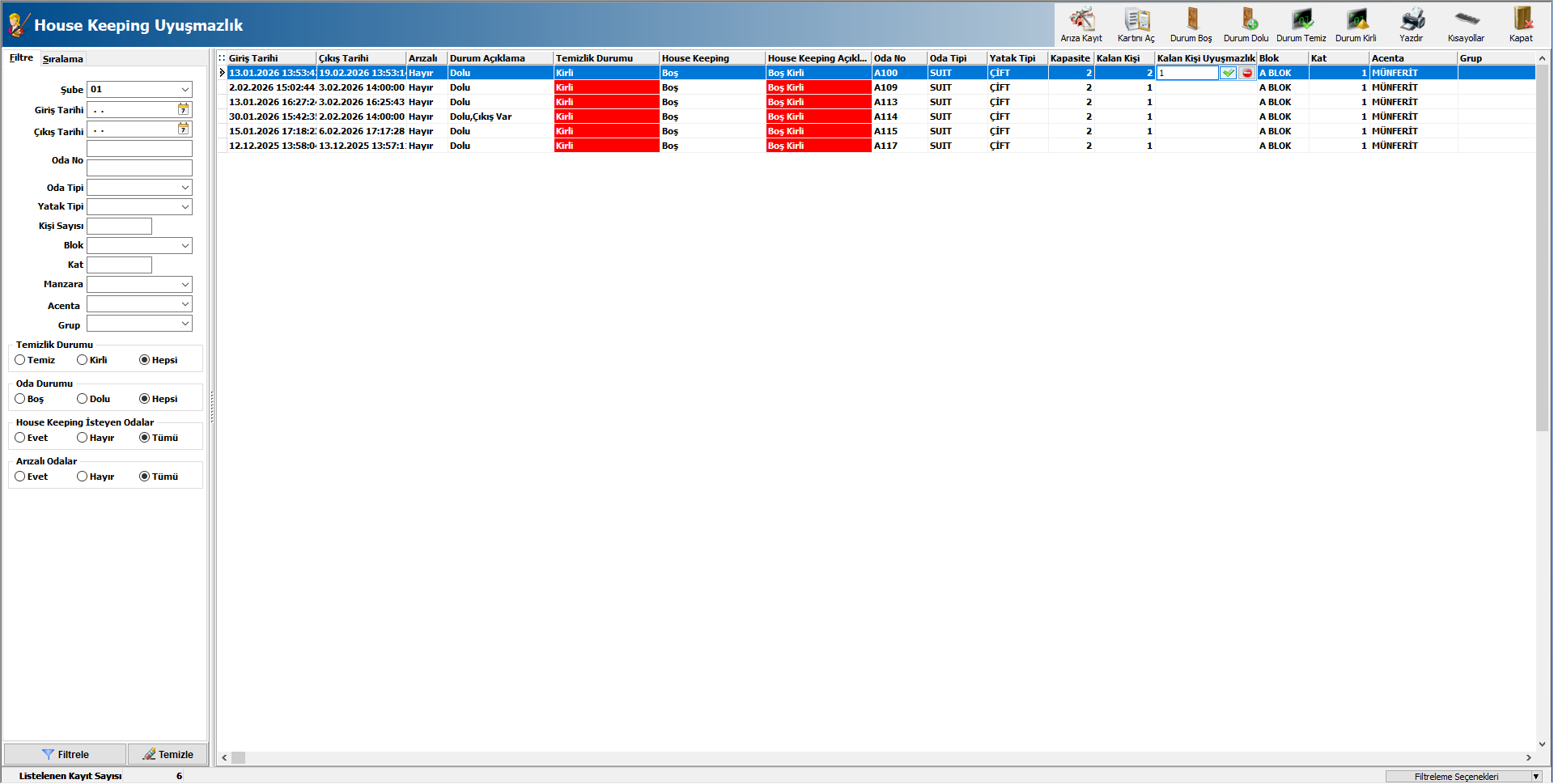
Task: Select Temiz under Temizlik Durumu
Action: tap(20, 360)
